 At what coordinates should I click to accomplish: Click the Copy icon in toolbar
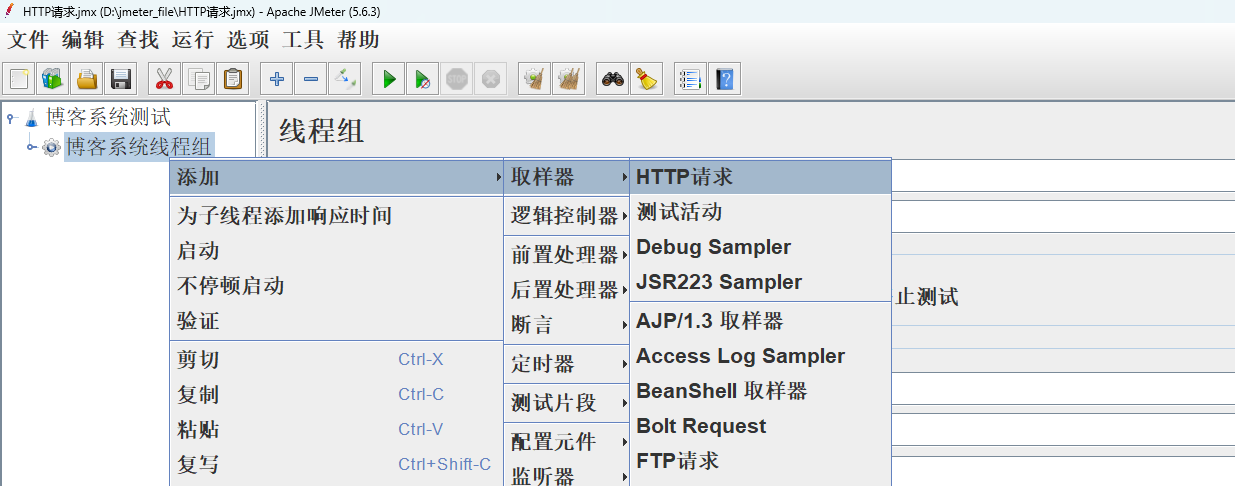pyautogui.click(x=198, y=78)
